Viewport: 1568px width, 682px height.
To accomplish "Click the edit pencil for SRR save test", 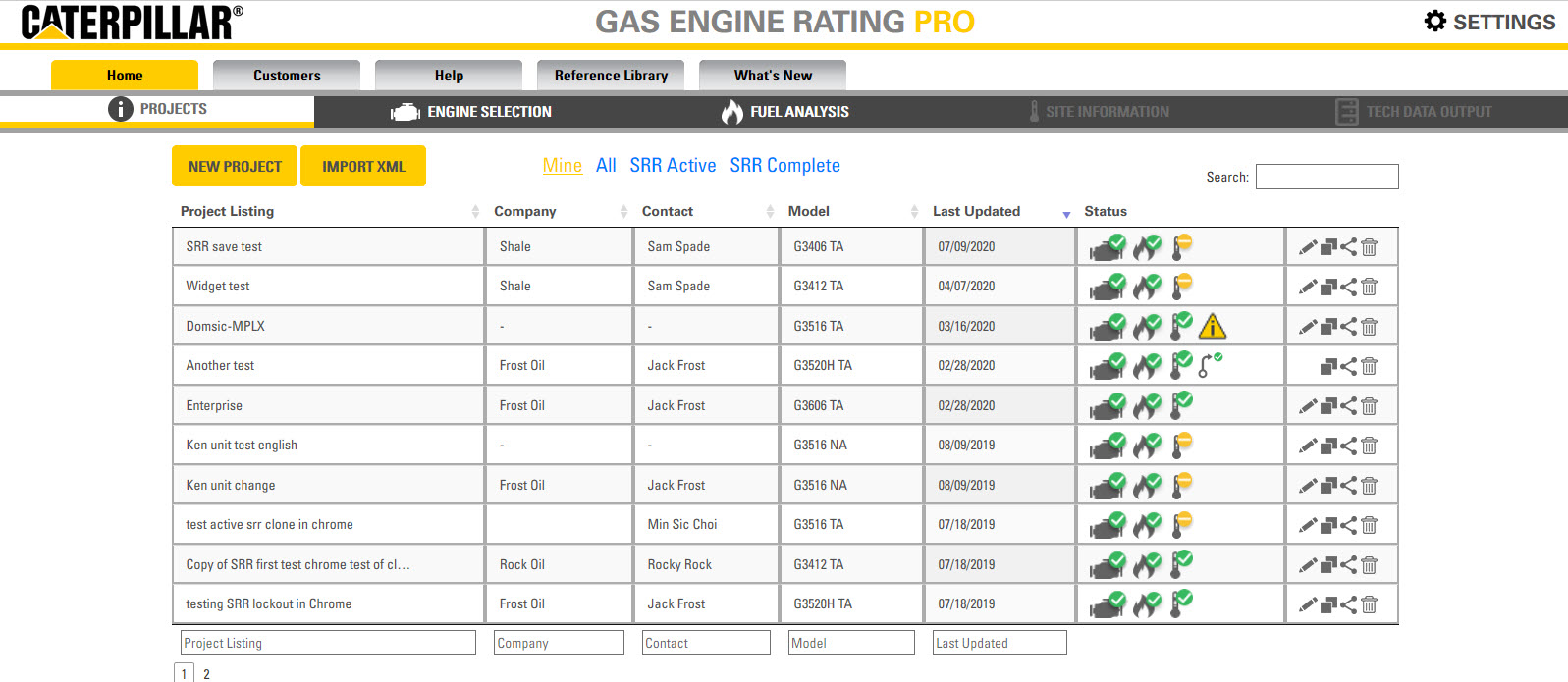I will [1308, 247].
